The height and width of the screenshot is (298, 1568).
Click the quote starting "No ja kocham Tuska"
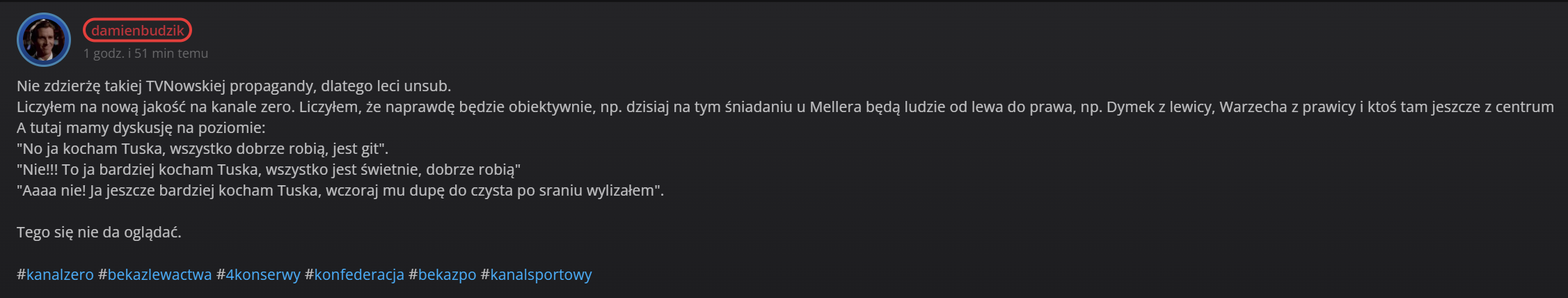click(202, 149)
